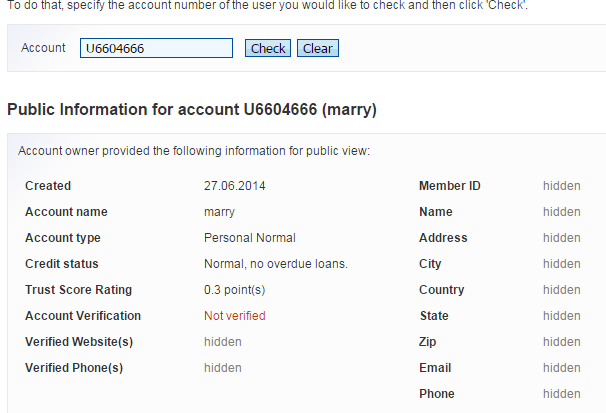
Task: Click the Account number input field
Action: (156, 48)
